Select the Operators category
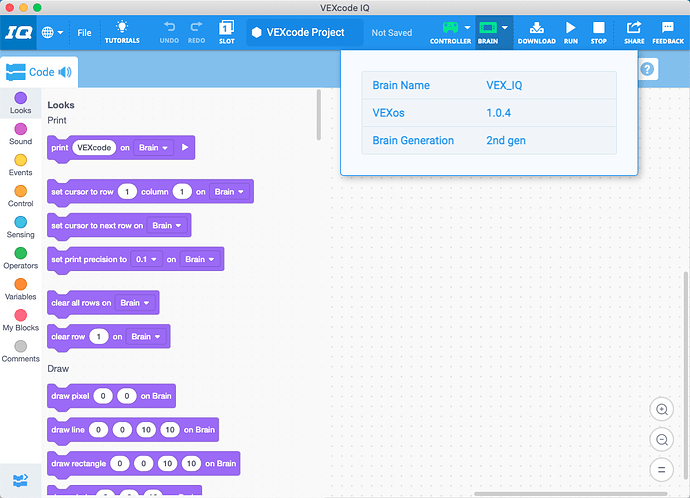This screenshot has width=690, height=498. (21, 259)
